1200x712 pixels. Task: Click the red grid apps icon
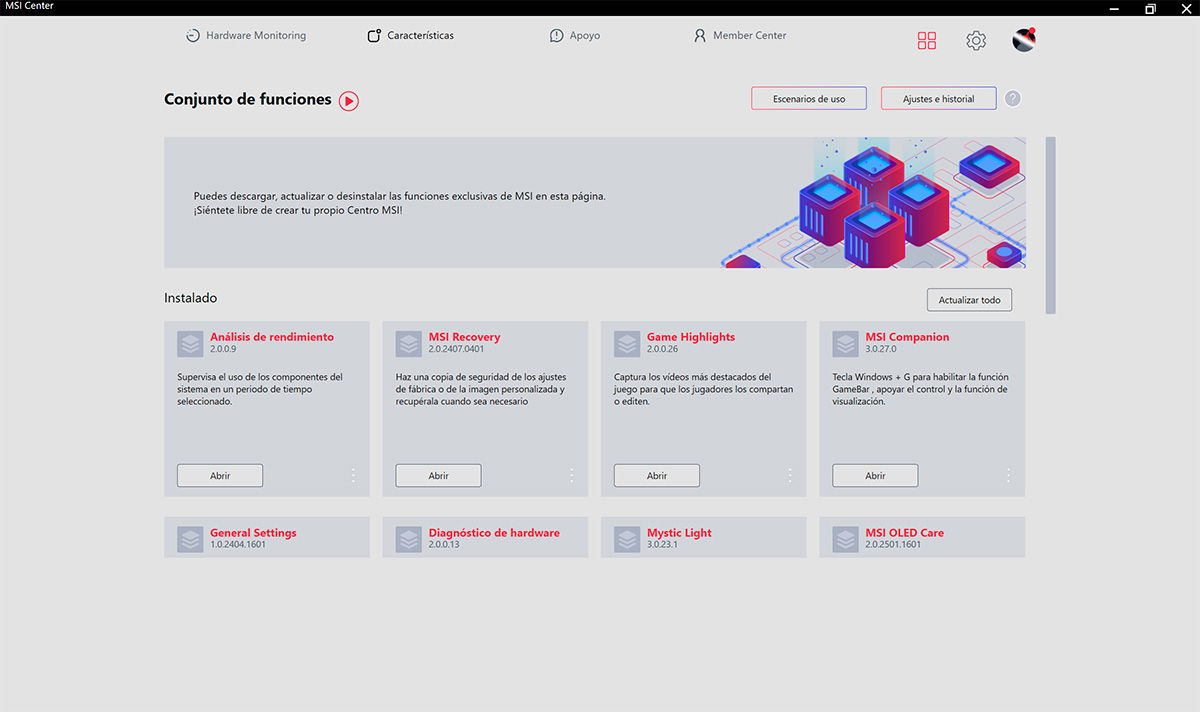point(927,40)
